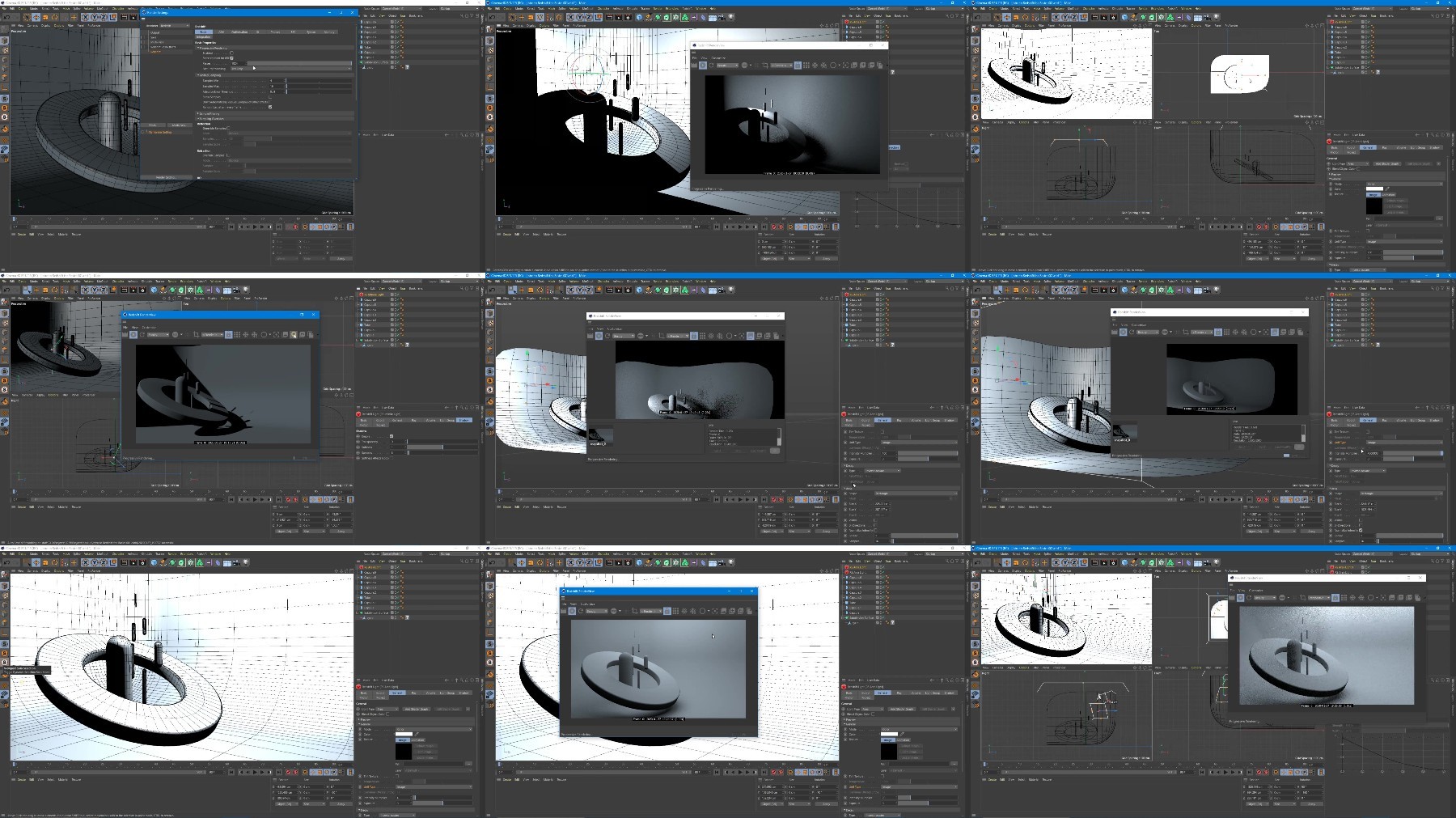Click Cube primitive icon in bottom-left screenshot toolbar
1456x818 pixels.
click(154, 562)
